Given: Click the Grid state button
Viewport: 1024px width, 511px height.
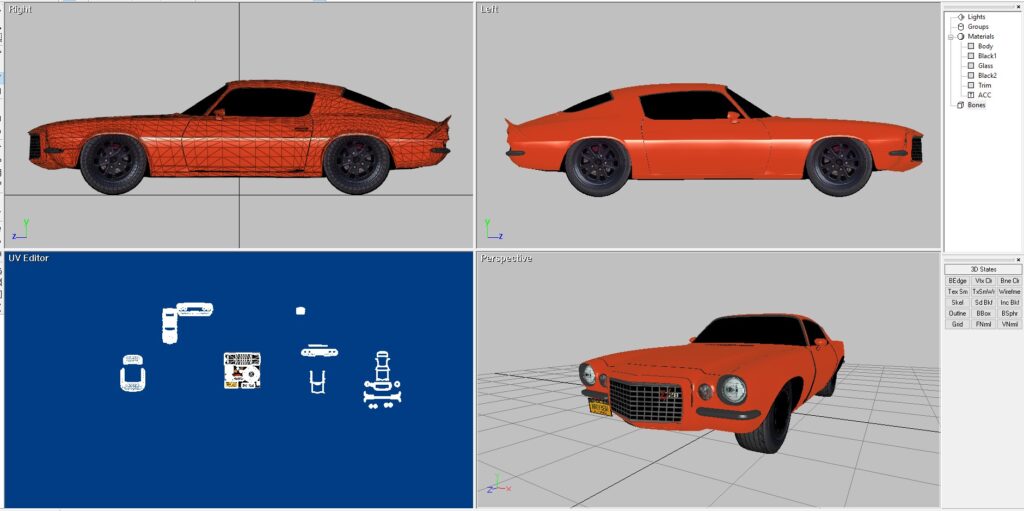Looking at the screenshot, I should point(957,324).
